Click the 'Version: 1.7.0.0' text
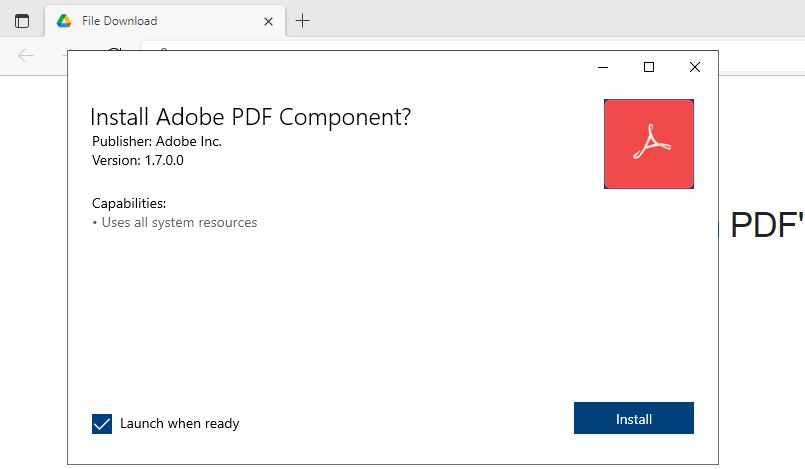 pyautogui.click(x=138, y=160)
